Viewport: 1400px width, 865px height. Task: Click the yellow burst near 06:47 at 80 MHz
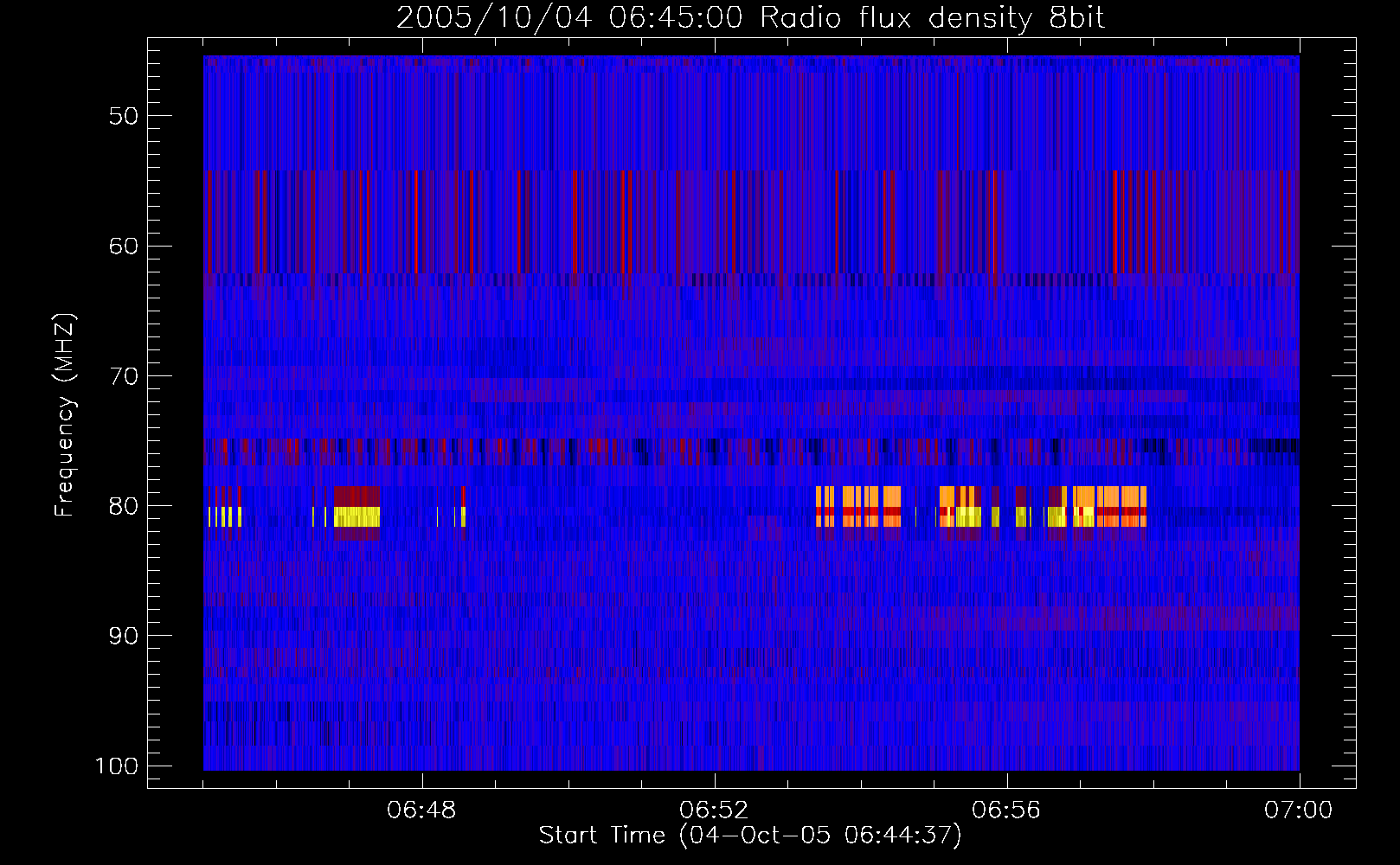tap(356, 517)
